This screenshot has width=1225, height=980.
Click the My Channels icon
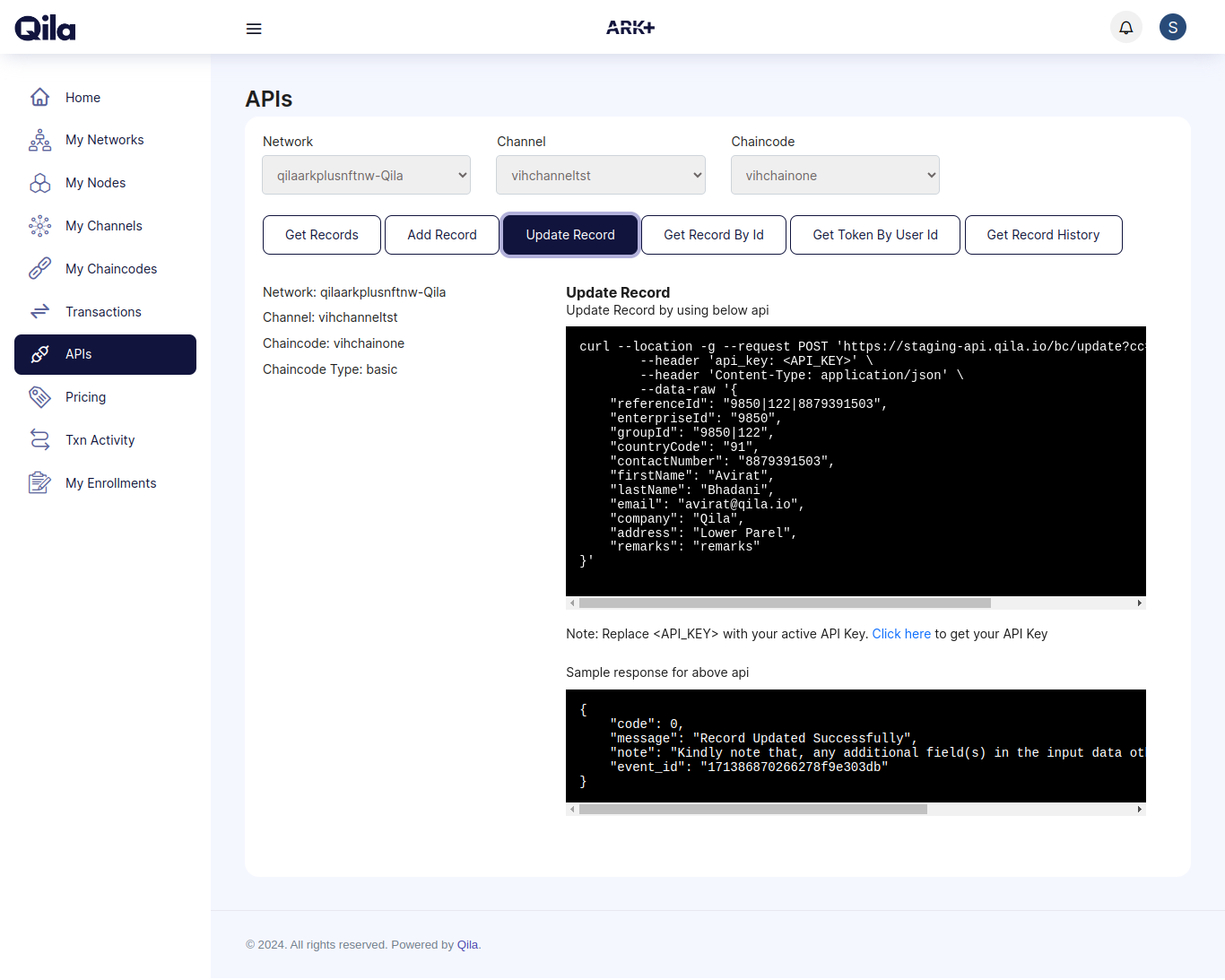pyautogui.click(x=40, y=226)
